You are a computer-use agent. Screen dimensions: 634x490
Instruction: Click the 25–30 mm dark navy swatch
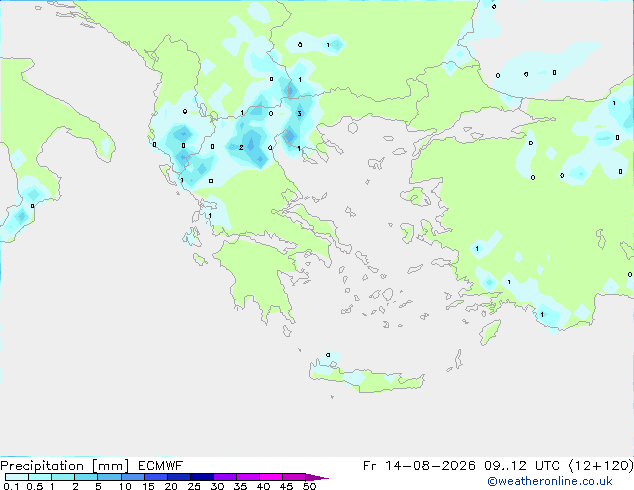(x=201, y=477)
